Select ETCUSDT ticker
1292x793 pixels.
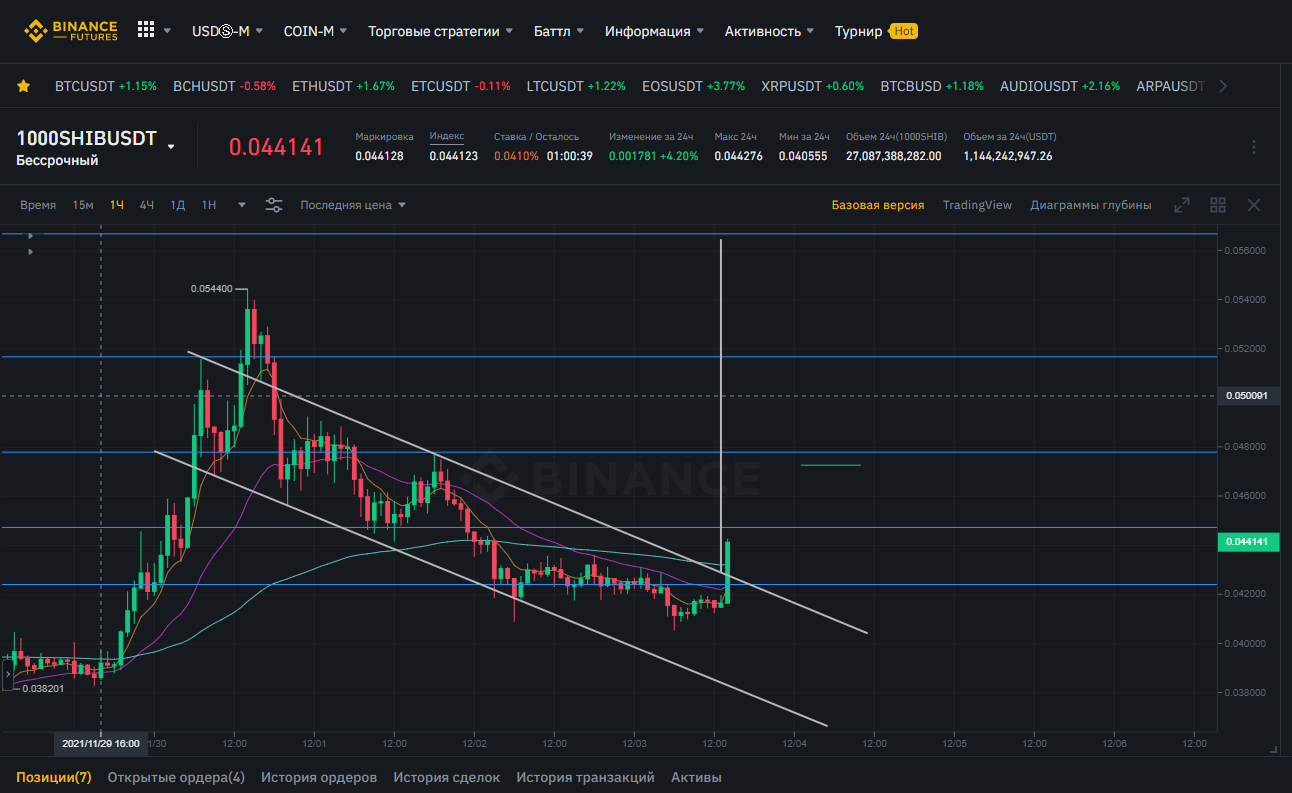tap(461, 86)
